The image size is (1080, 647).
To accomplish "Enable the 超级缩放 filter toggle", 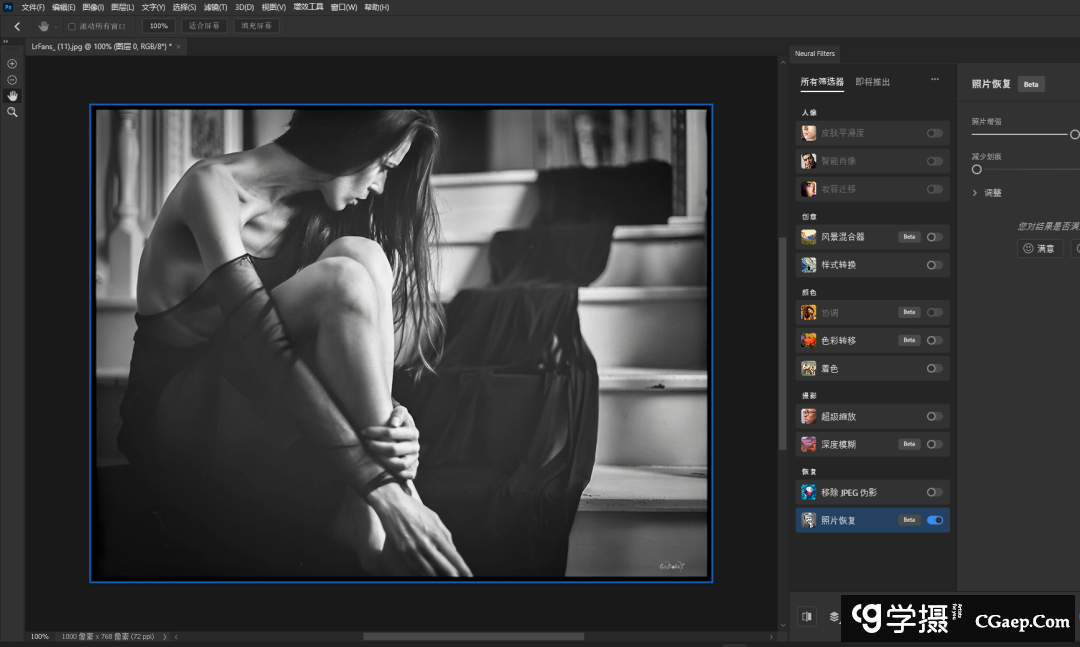I will 934,416.
